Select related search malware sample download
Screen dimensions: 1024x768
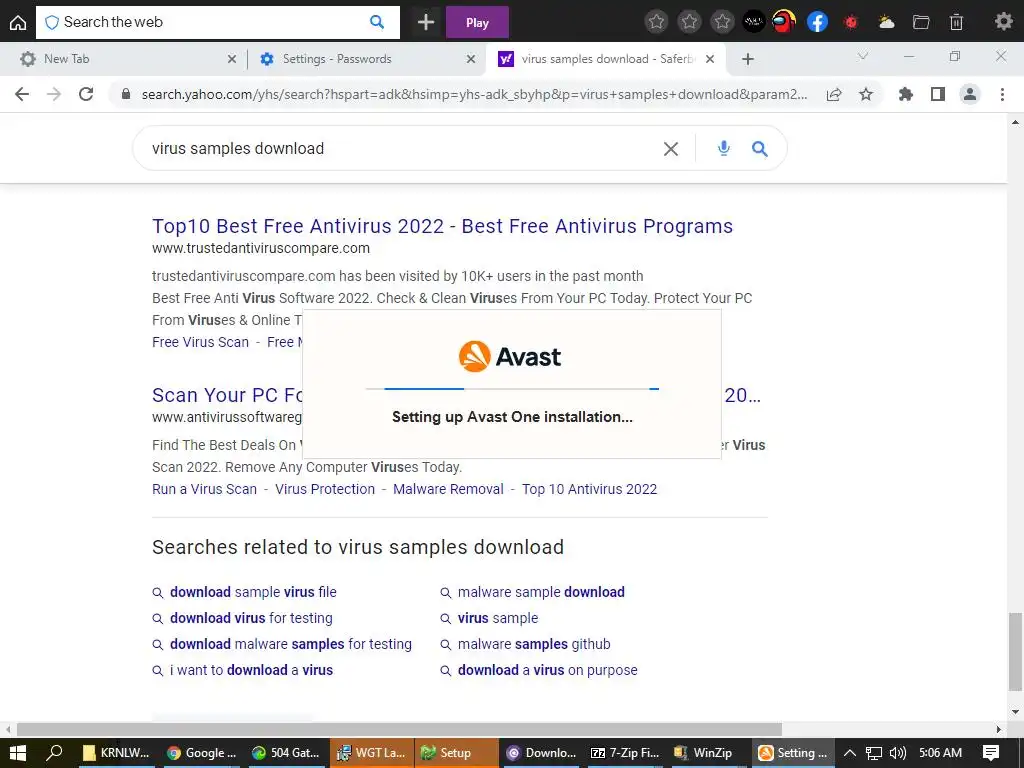(541, 592)
